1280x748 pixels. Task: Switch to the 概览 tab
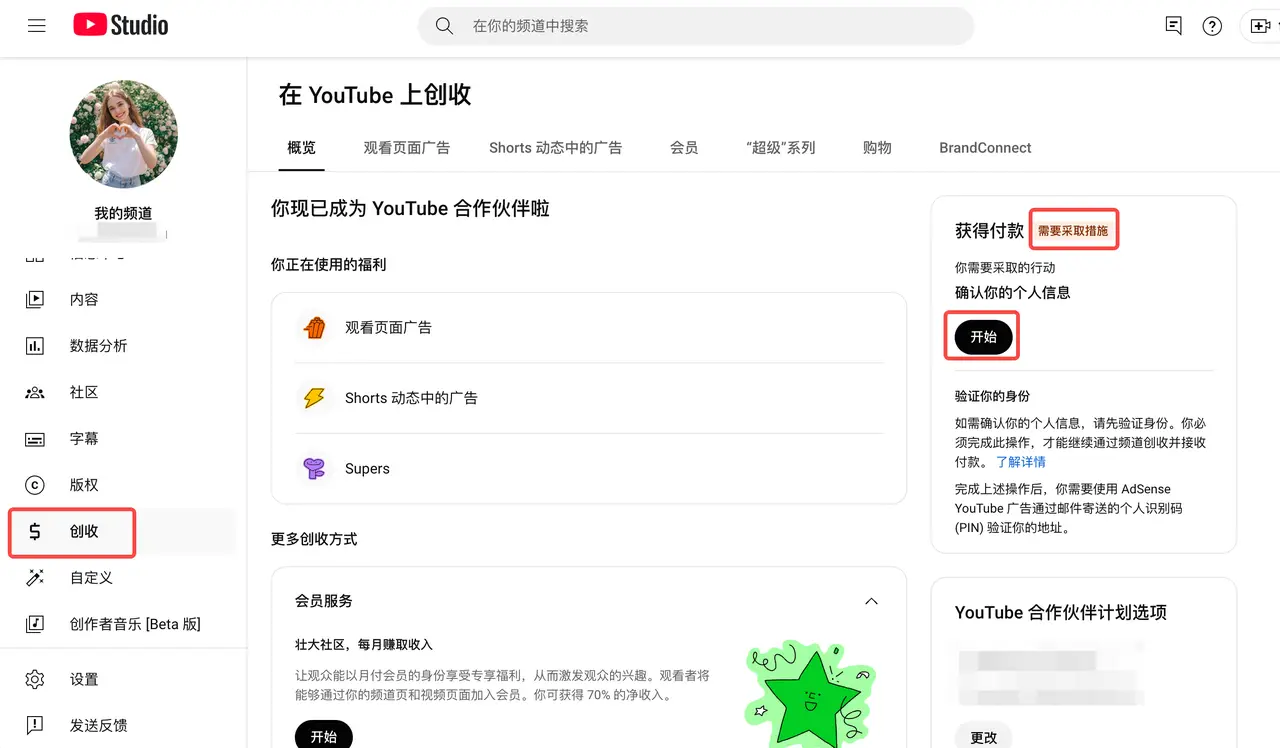pyautogui.click(x=301, y=147)
